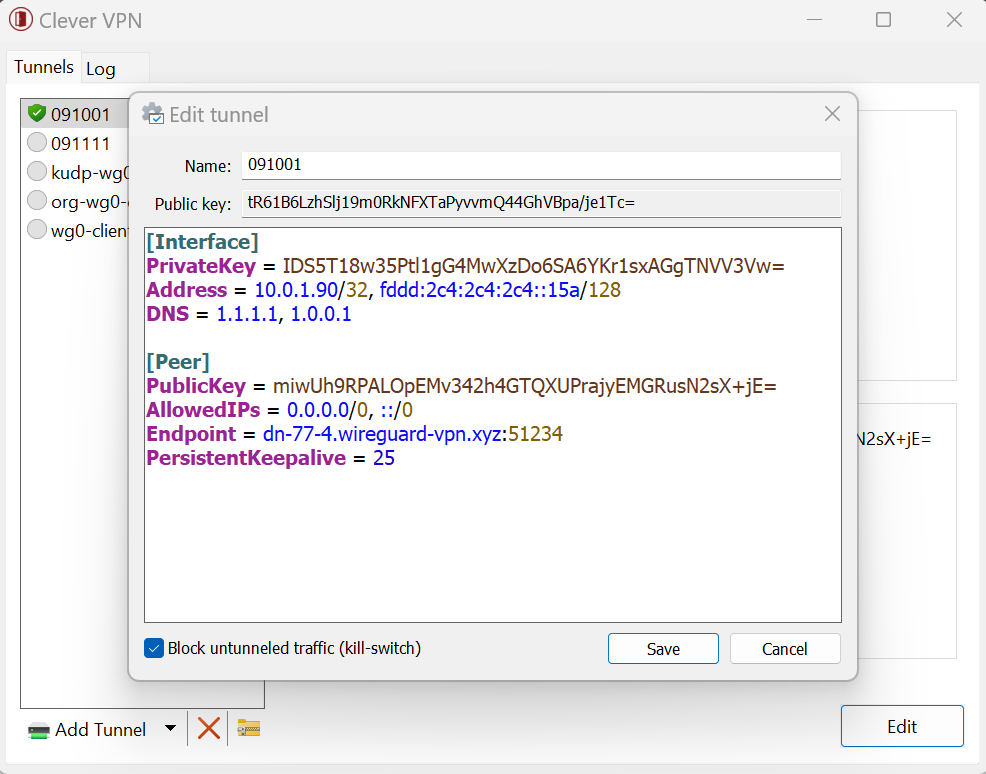Click the endpoint port 51234
The width and height of the screenshot is (986, 774).
535,434
